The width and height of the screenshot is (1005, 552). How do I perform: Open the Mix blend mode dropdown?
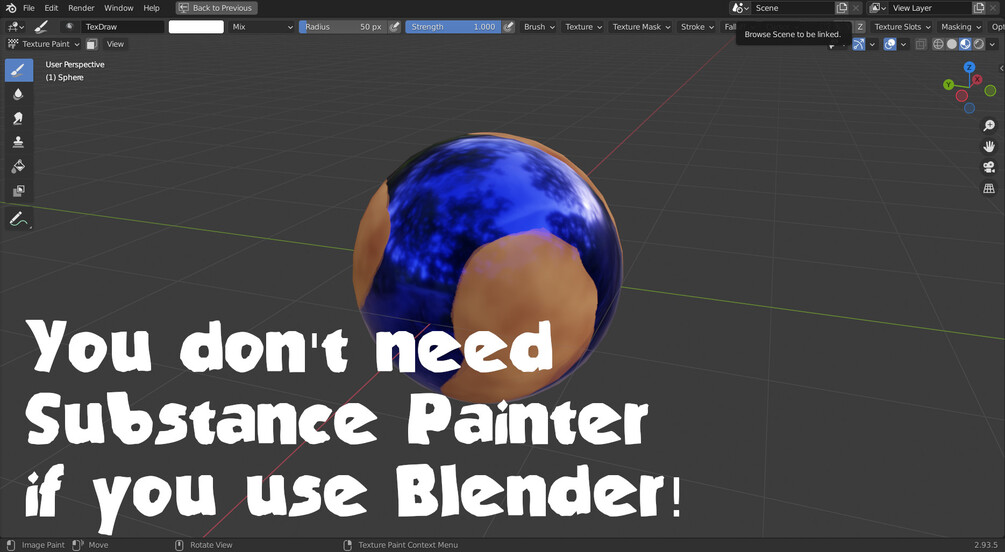point(263,27)
